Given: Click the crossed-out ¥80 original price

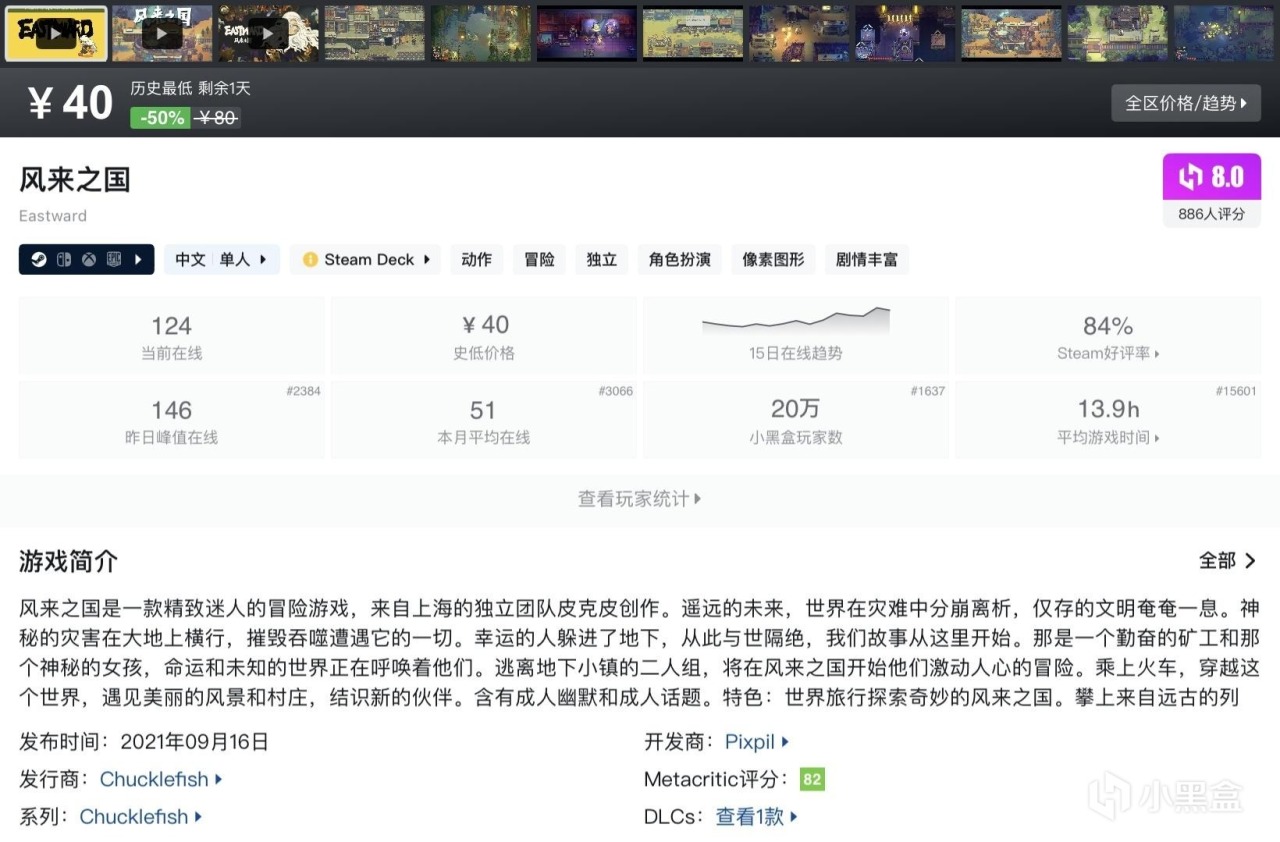Looking at the screenshot, I should point(216,118).
